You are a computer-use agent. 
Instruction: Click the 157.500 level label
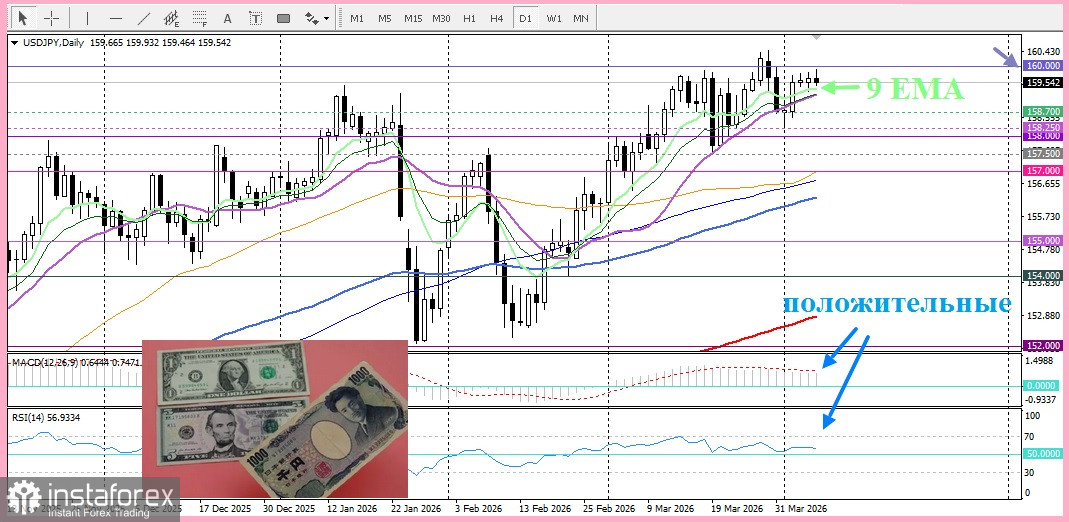1043,154
